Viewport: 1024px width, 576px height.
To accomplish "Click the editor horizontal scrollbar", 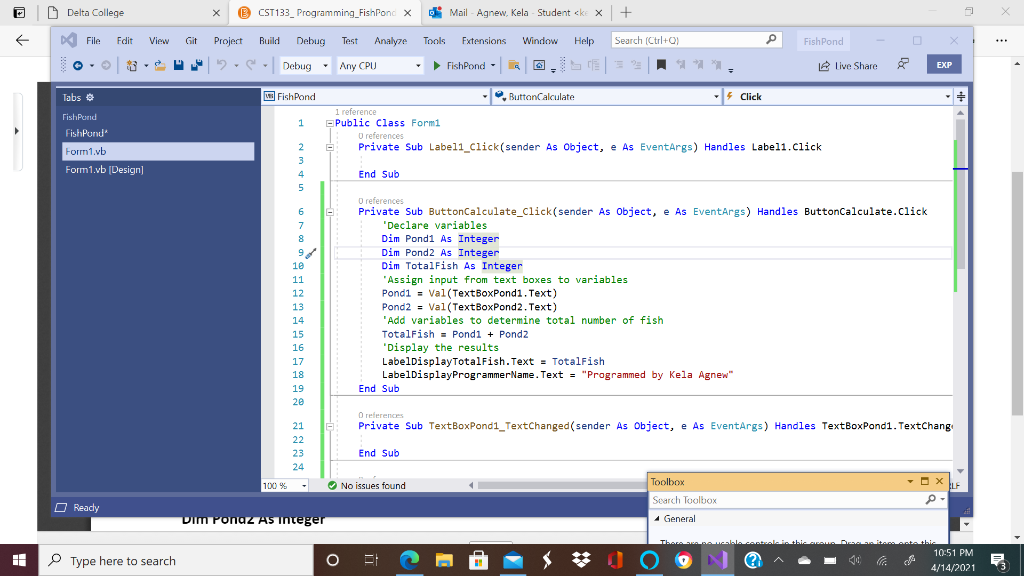I will coord(562,486).
